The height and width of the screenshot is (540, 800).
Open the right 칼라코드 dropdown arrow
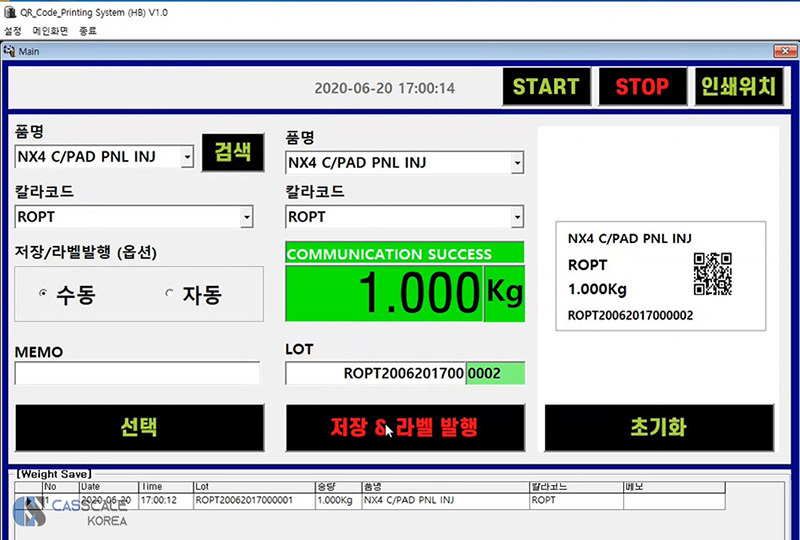pos(516,217)
